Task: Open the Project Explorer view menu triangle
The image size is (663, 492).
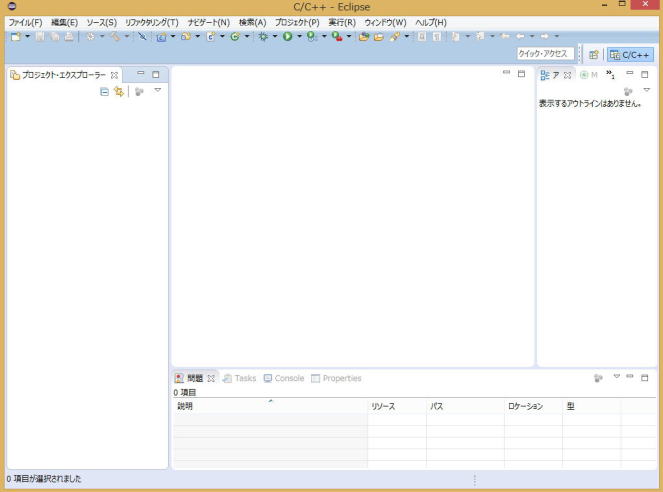Action: tap(157, 90)
